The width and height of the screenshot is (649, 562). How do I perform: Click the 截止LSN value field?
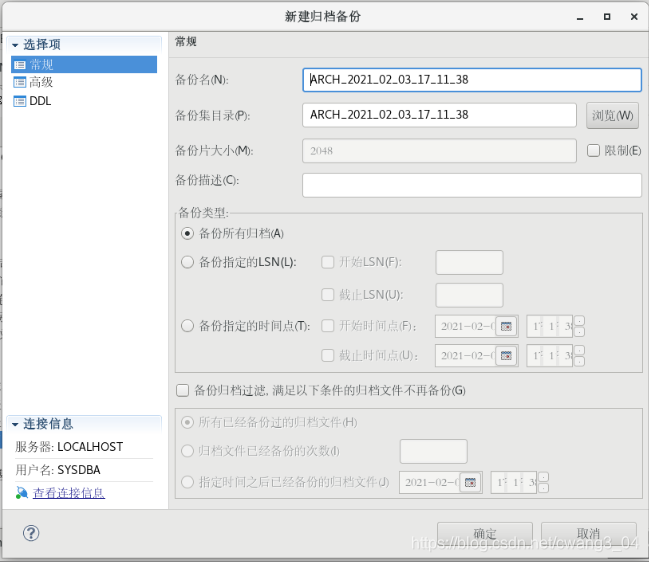(469, 295)
